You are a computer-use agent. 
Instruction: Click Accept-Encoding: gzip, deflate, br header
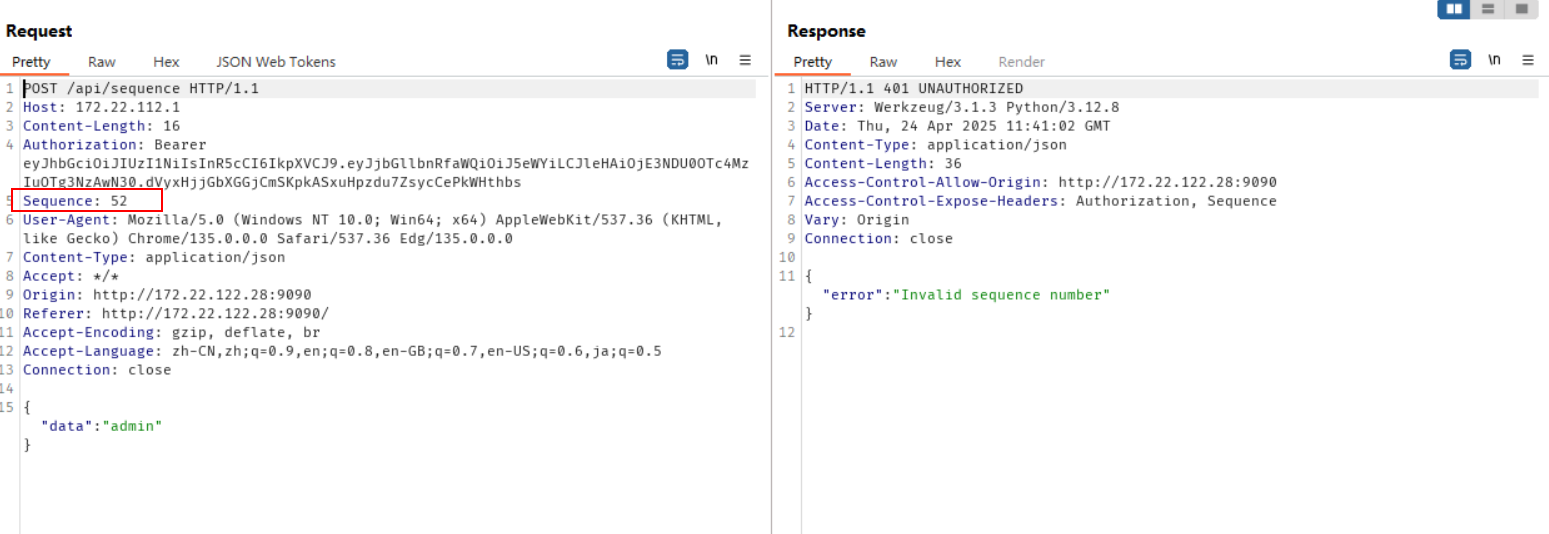click(x=171, y=332)
